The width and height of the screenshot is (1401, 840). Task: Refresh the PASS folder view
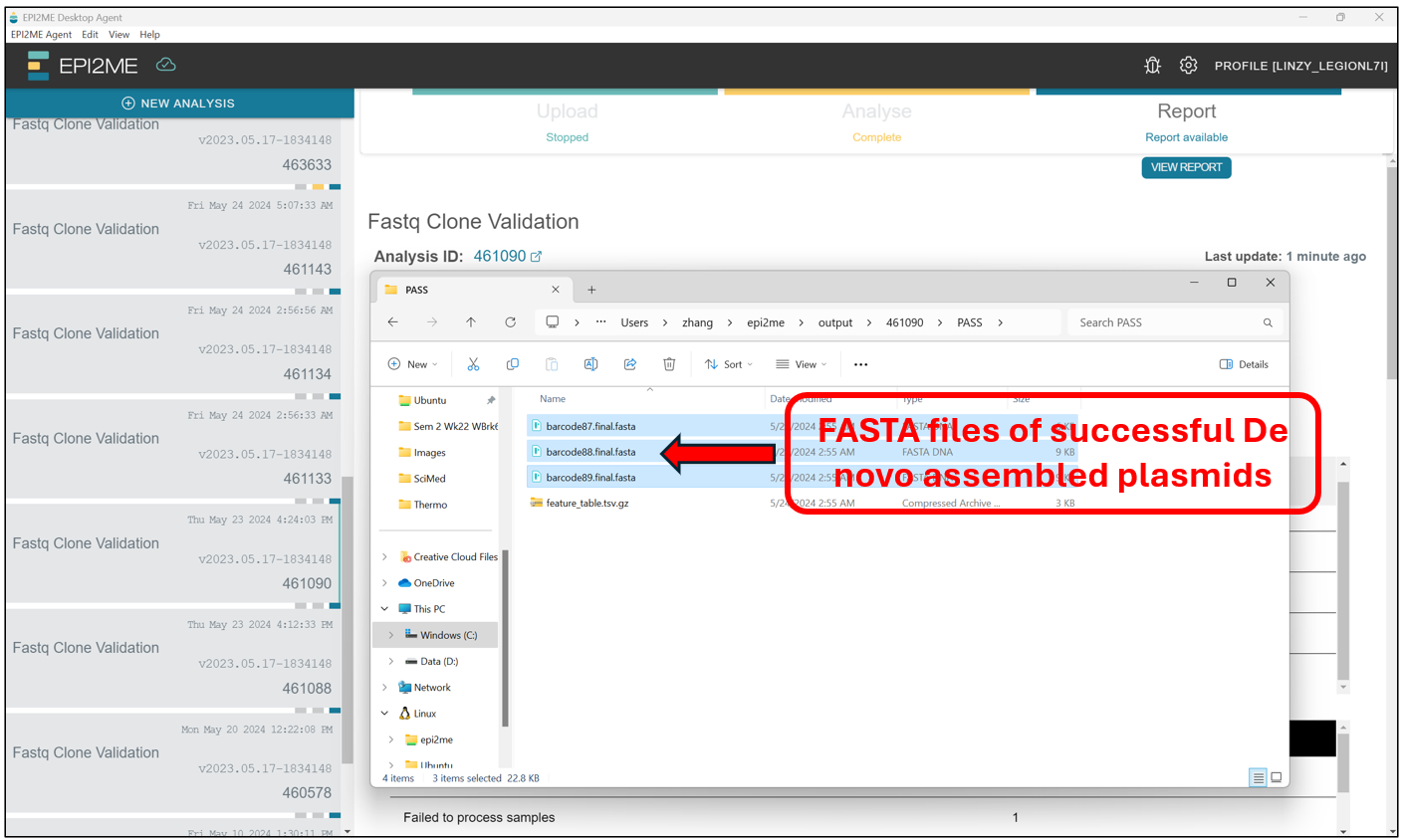(x=510, y=322)
